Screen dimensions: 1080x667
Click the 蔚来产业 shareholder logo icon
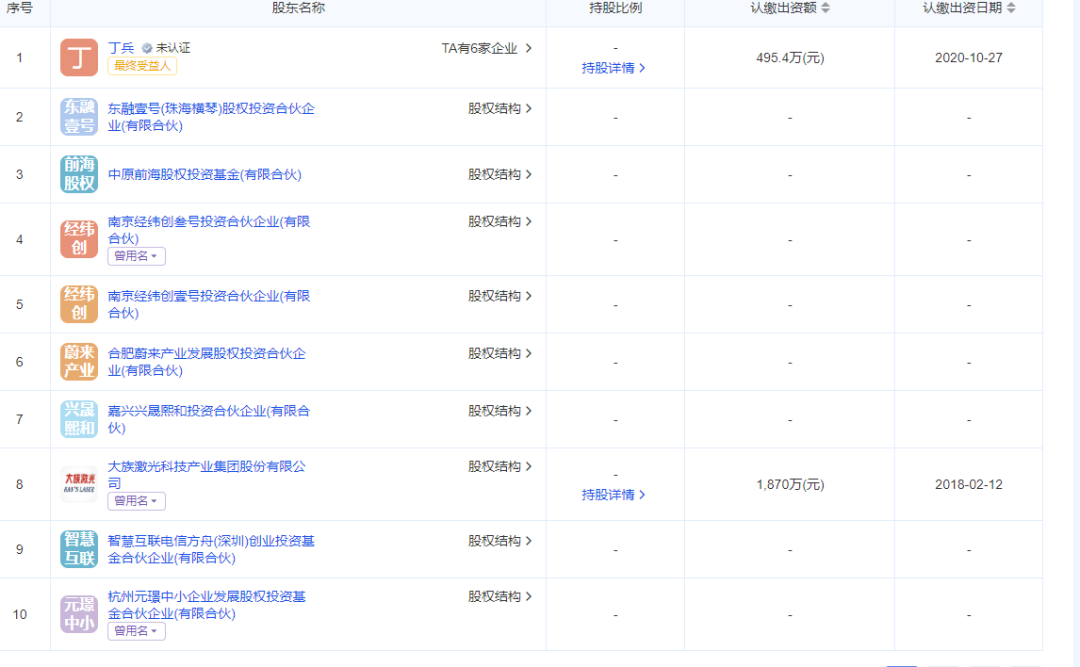(79, 361)
